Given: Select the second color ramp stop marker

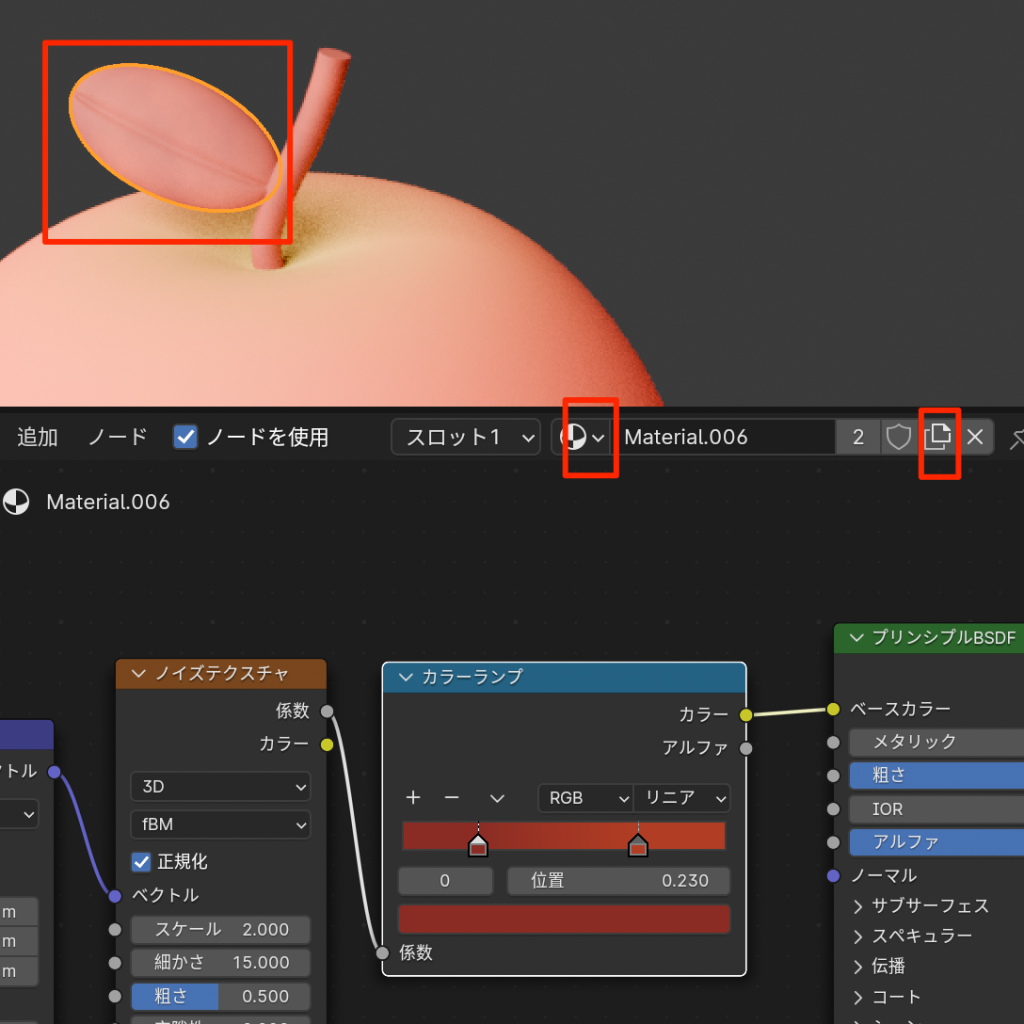Looking at the screenshot, I should coord(638,846).
